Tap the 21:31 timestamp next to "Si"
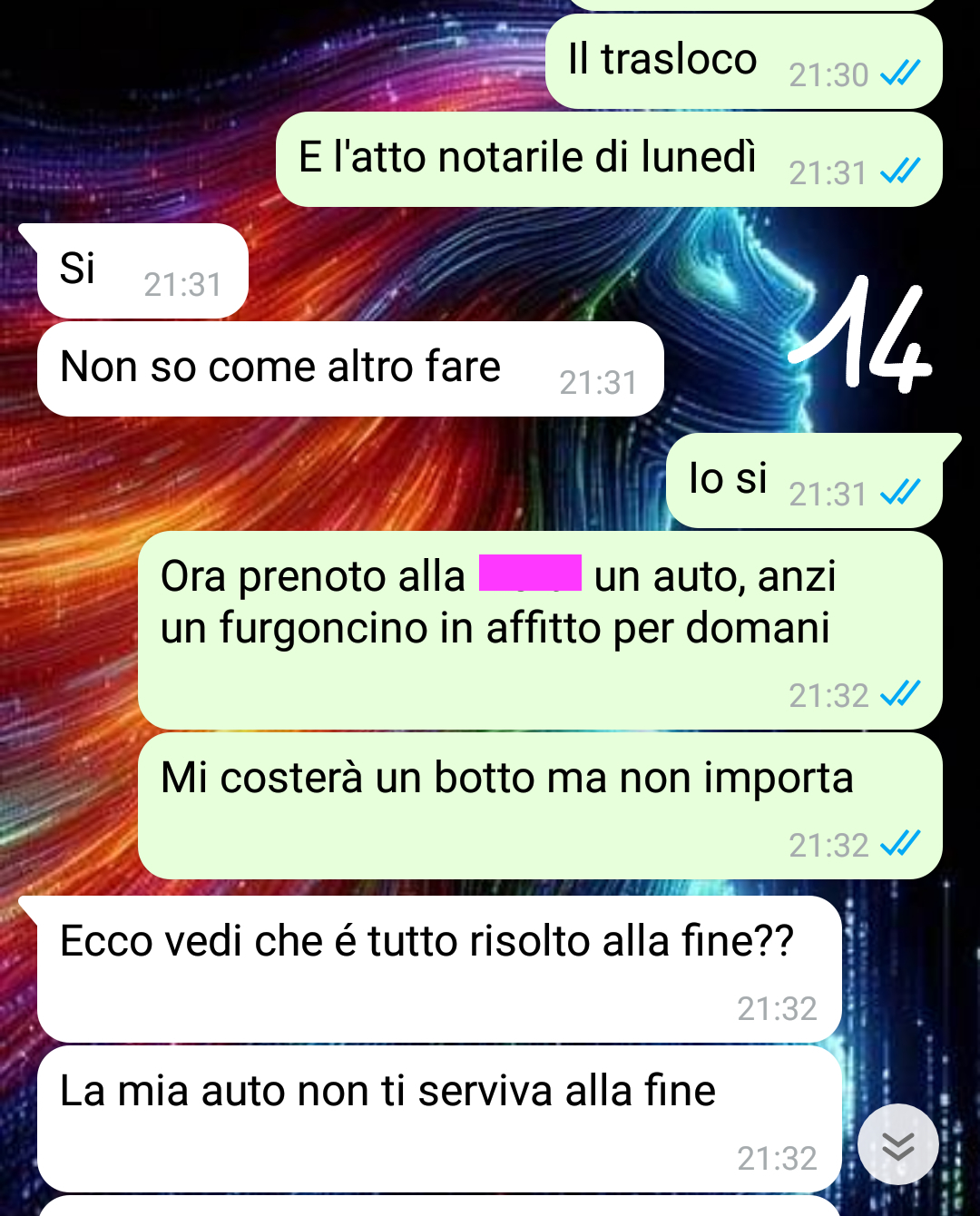Screen dimensions: 980x1216 (182, 285)
